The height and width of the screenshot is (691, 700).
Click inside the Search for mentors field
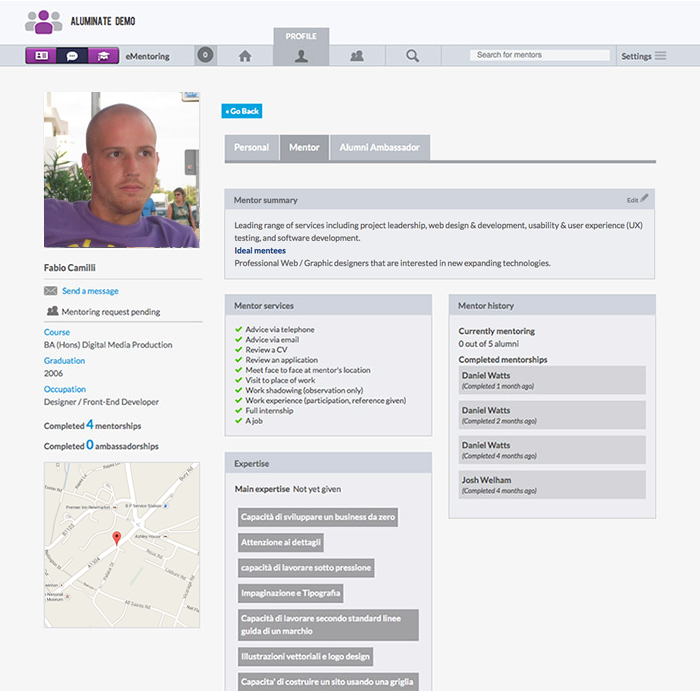point(538,56)
